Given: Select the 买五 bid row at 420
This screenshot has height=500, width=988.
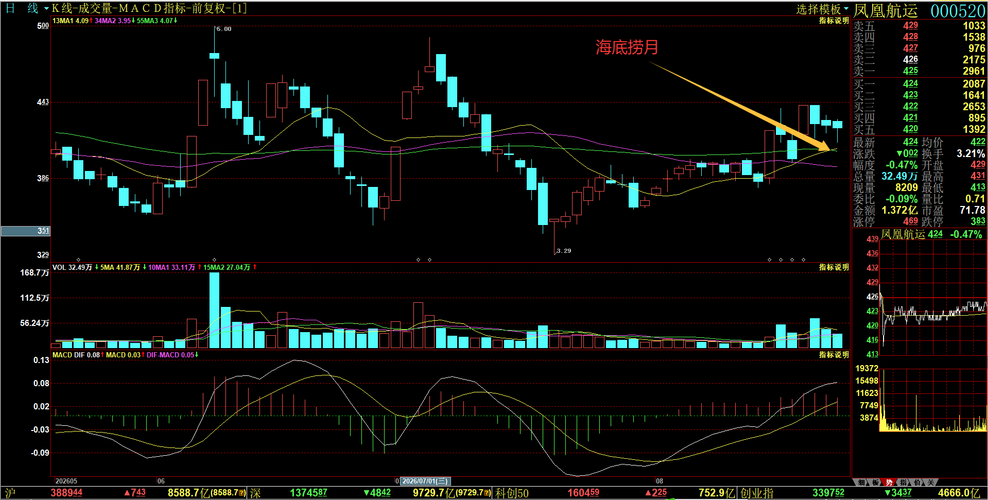Looking at the screenshot, I should tap(919, 129).
